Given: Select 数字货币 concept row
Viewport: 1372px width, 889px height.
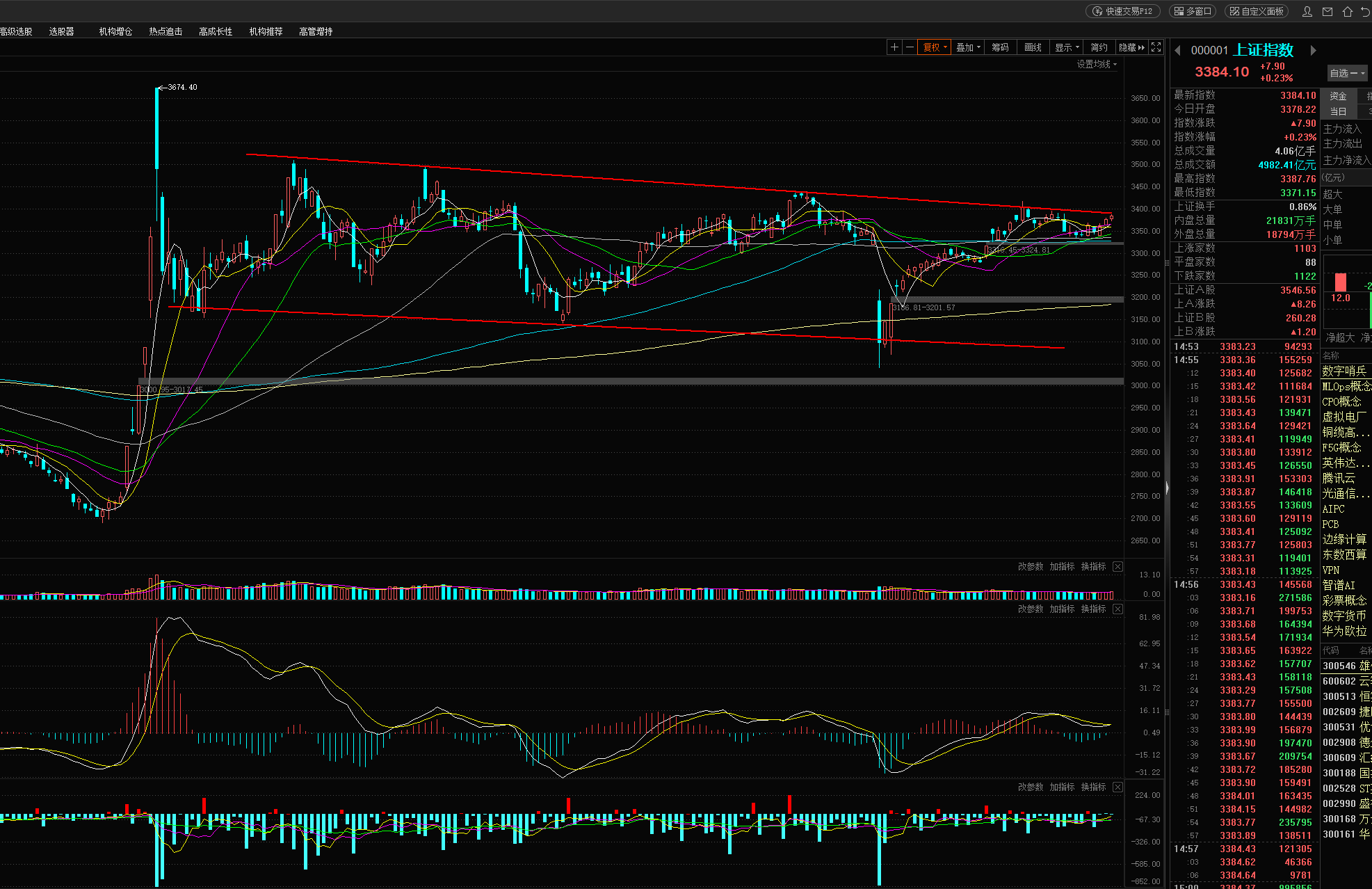Looking at the screenshot, I should (1346, 616).
